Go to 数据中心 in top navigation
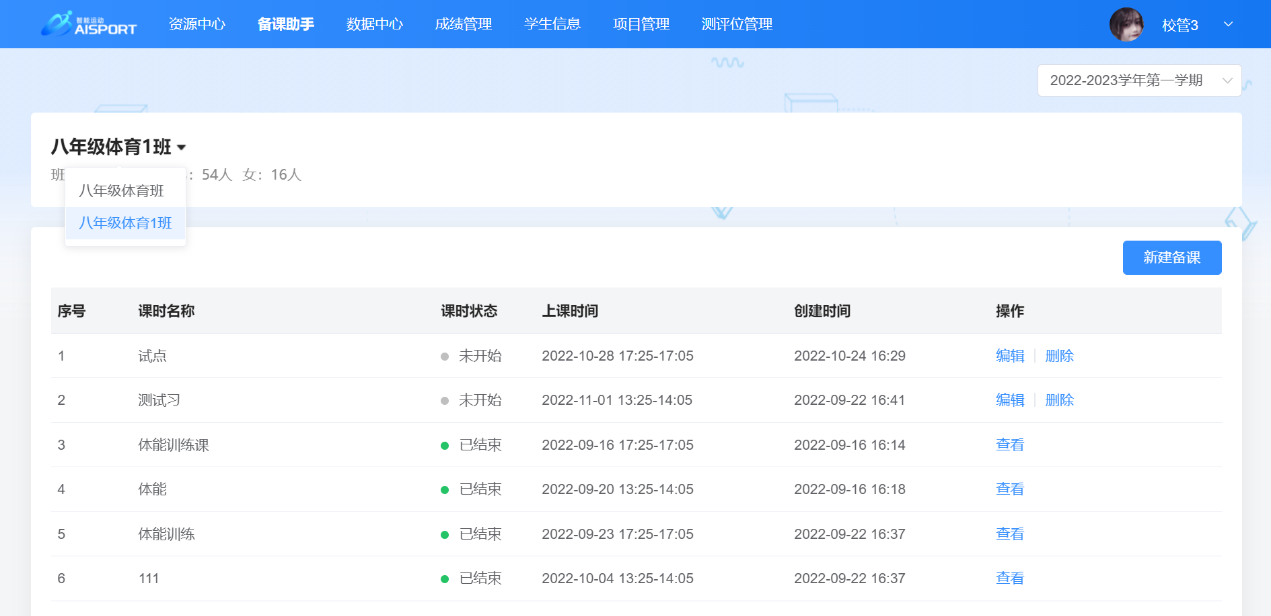1271x616 pixels. (374, 24)
